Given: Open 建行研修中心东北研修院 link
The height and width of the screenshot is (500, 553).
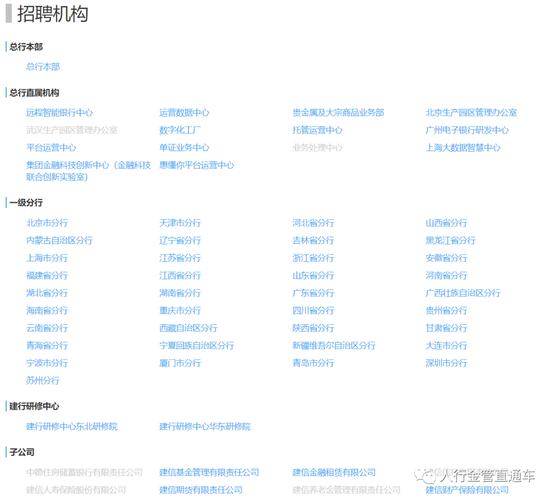Looking at the screenshot, I should 72,426.
